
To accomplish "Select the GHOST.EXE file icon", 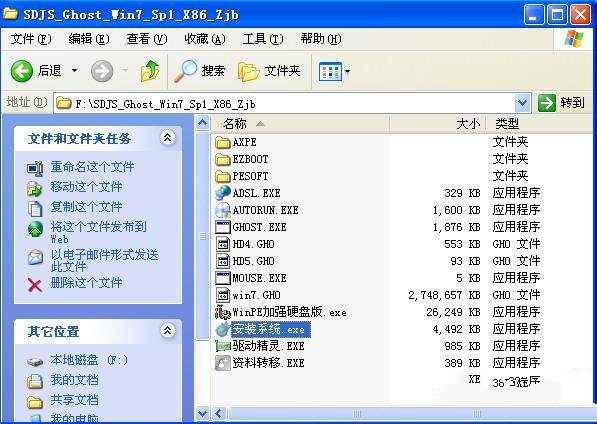I will point(223,227).
